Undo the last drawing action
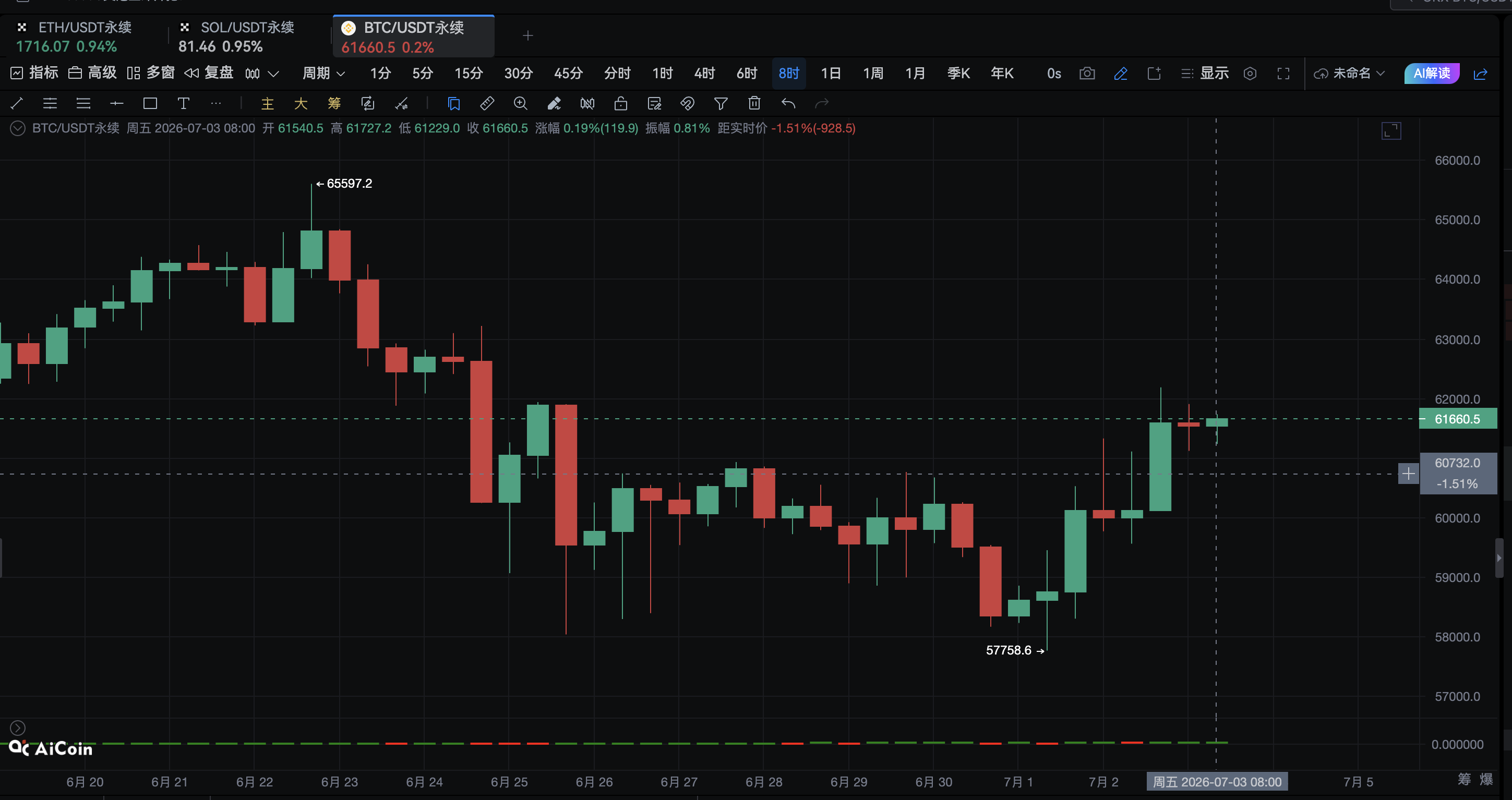The image size is (1512, 800). 788,104
